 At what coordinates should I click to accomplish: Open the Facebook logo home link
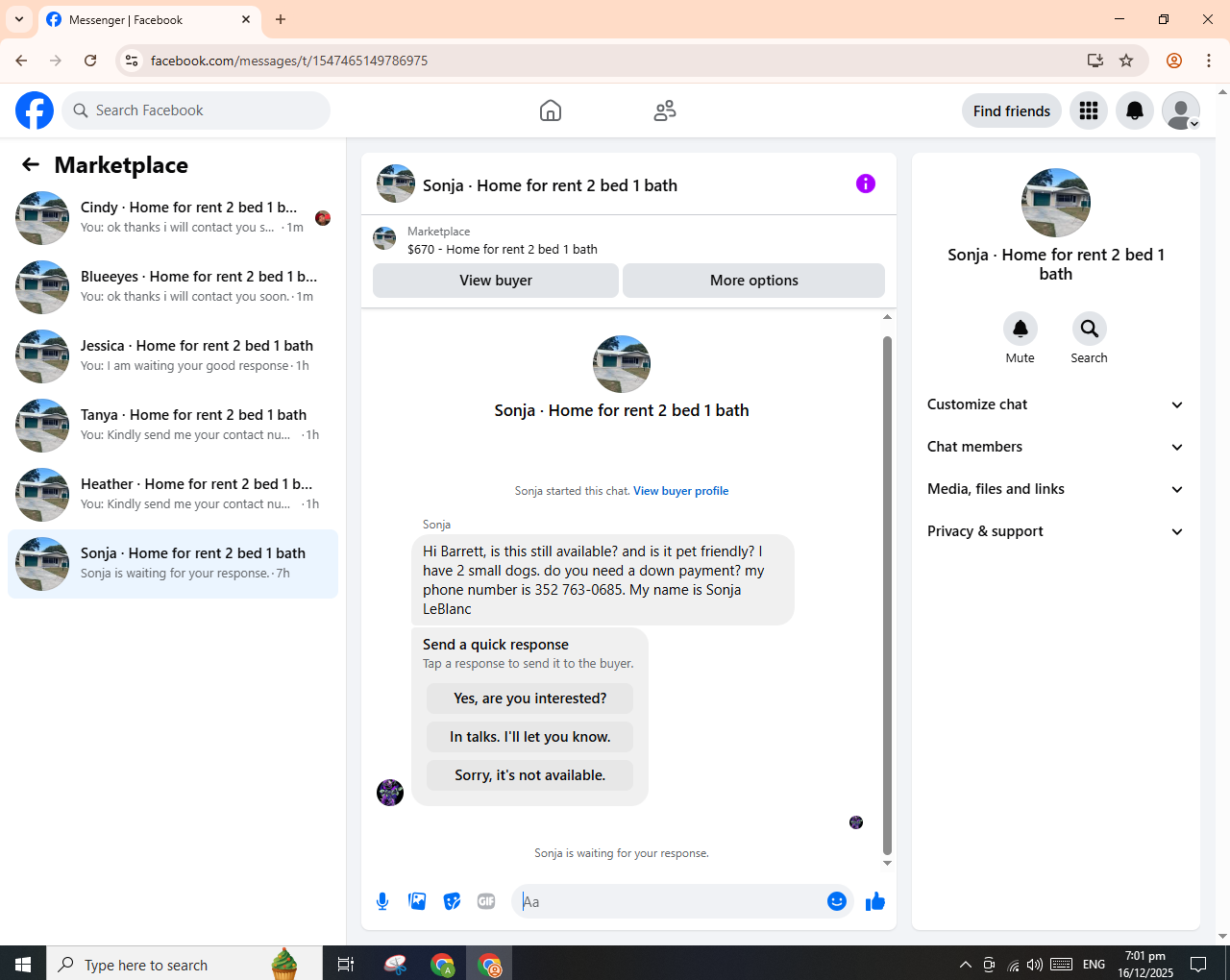[x=35, y=110]
